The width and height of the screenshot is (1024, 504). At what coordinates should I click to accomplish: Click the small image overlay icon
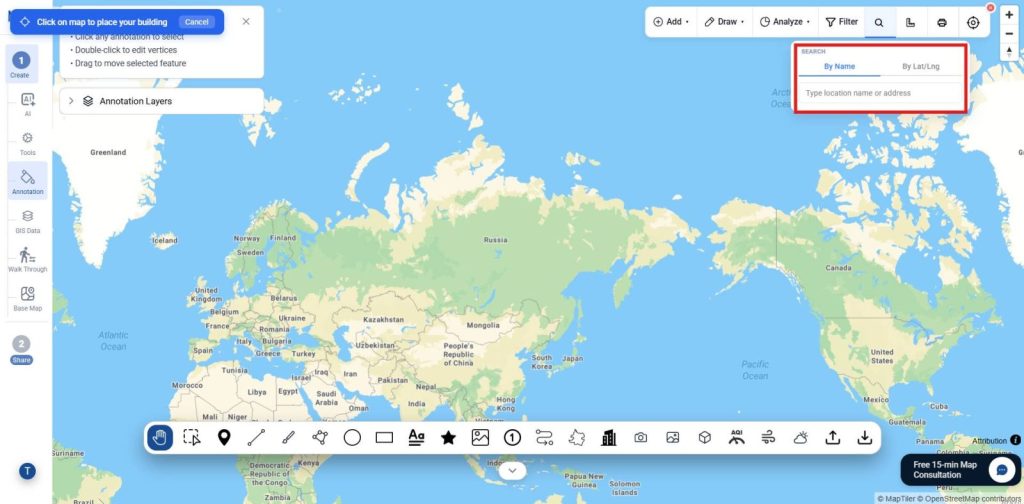pyautogui.click(x=673, y=437)
